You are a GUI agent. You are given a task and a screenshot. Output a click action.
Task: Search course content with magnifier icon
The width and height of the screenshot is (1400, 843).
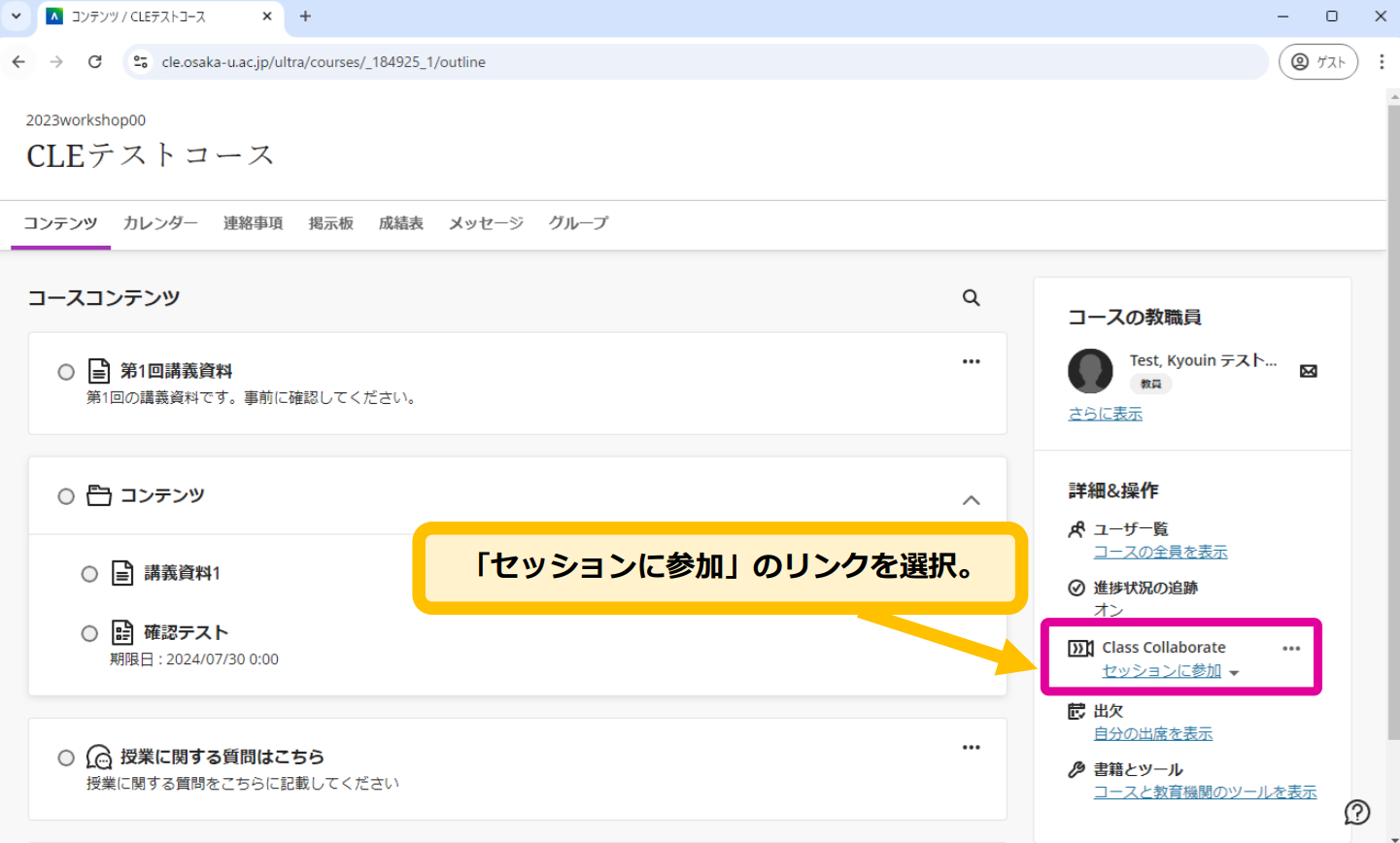click(971, 298)
